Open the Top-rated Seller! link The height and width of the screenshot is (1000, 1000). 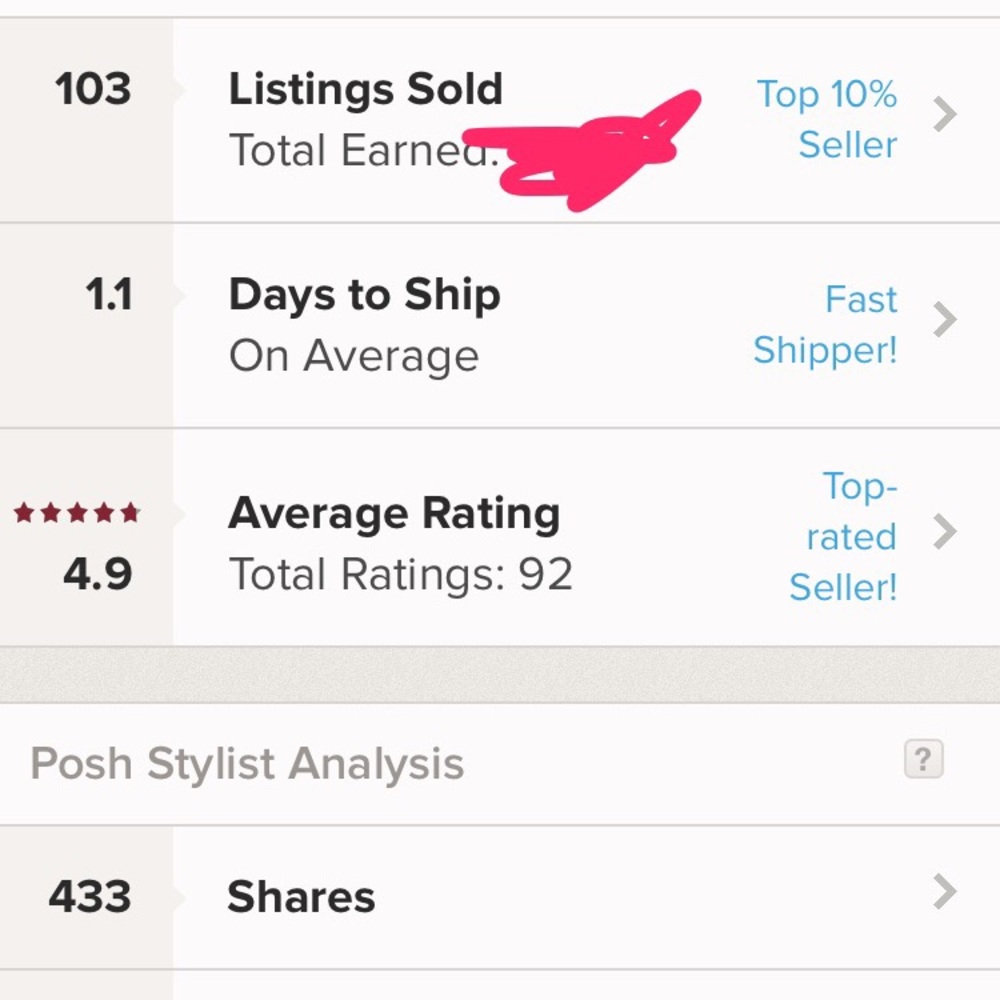click(844, 537)
